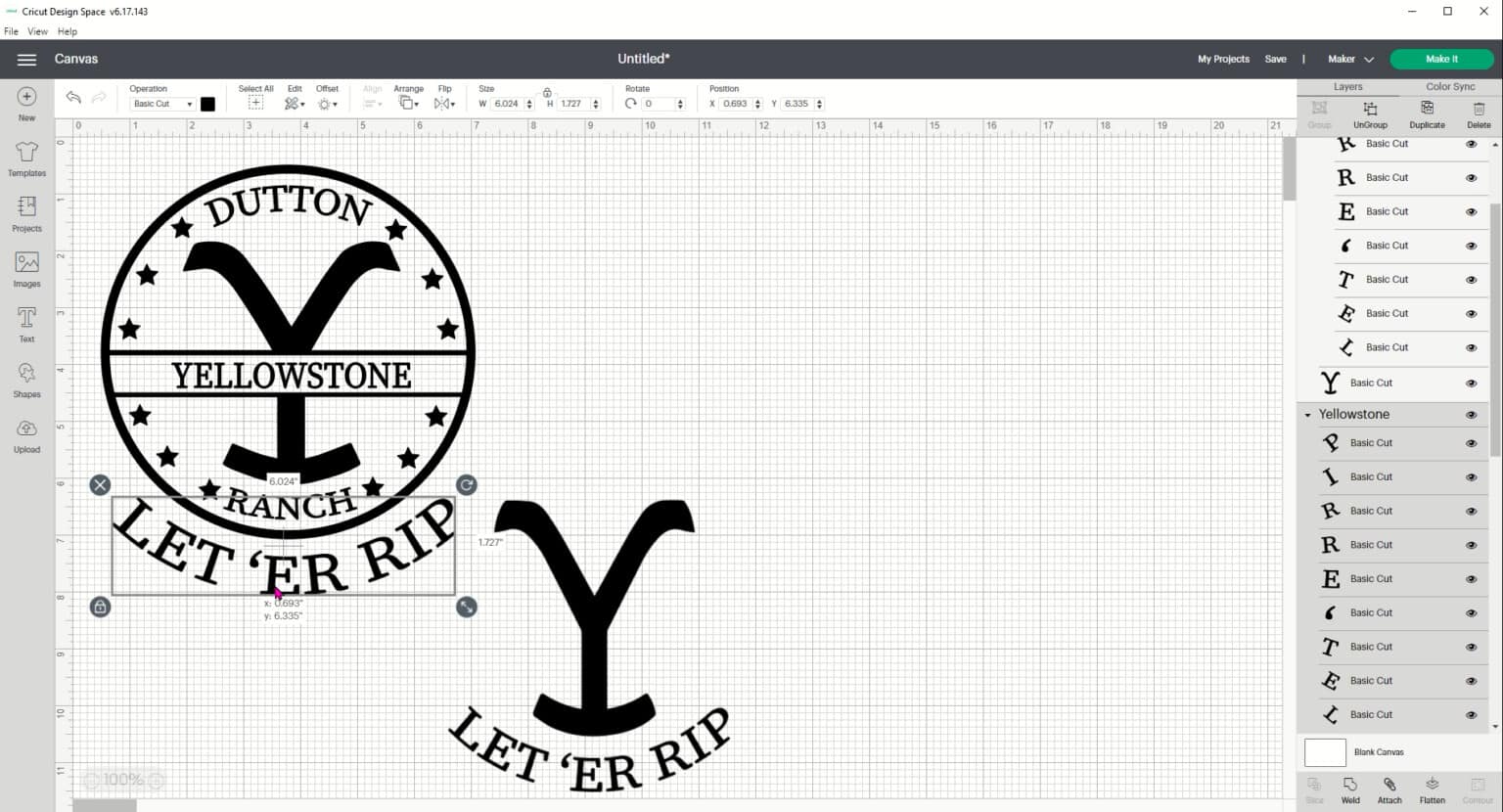Screen dimensions: 1503x812
Task: Click the Flatten icon
Action: pos(1431,788)
